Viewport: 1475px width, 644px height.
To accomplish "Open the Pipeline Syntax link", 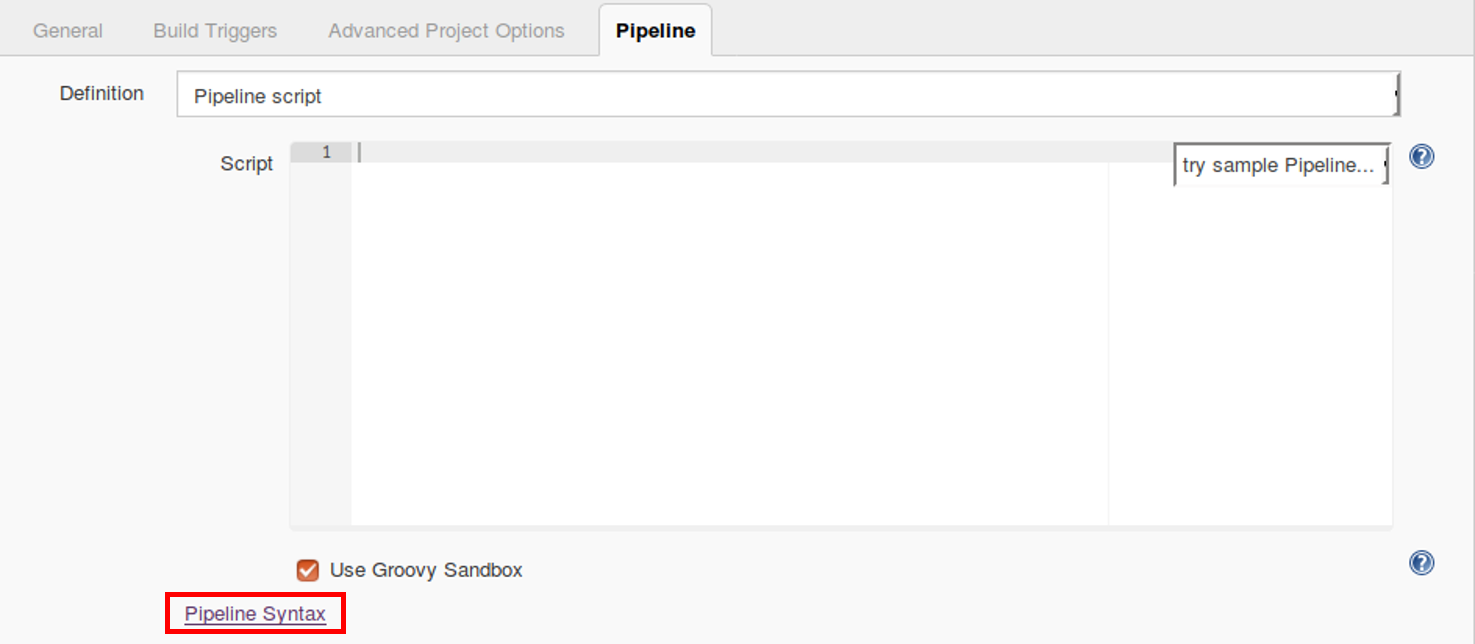I will pos(255,614).
